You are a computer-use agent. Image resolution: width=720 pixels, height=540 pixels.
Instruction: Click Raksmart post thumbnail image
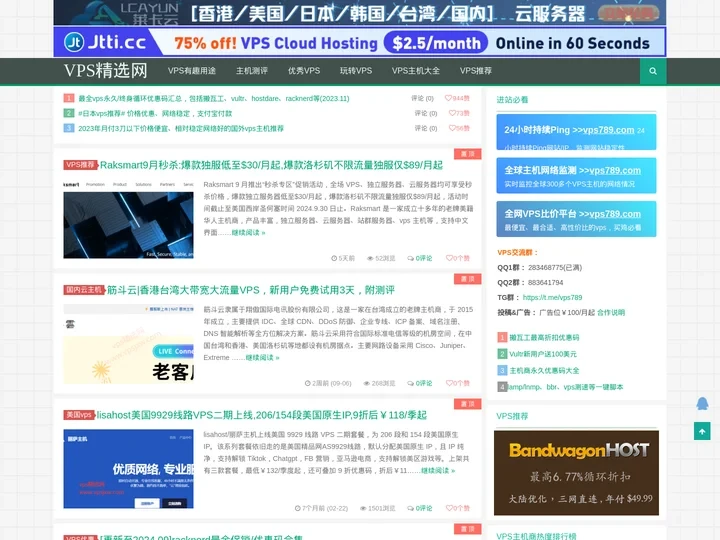128,219
